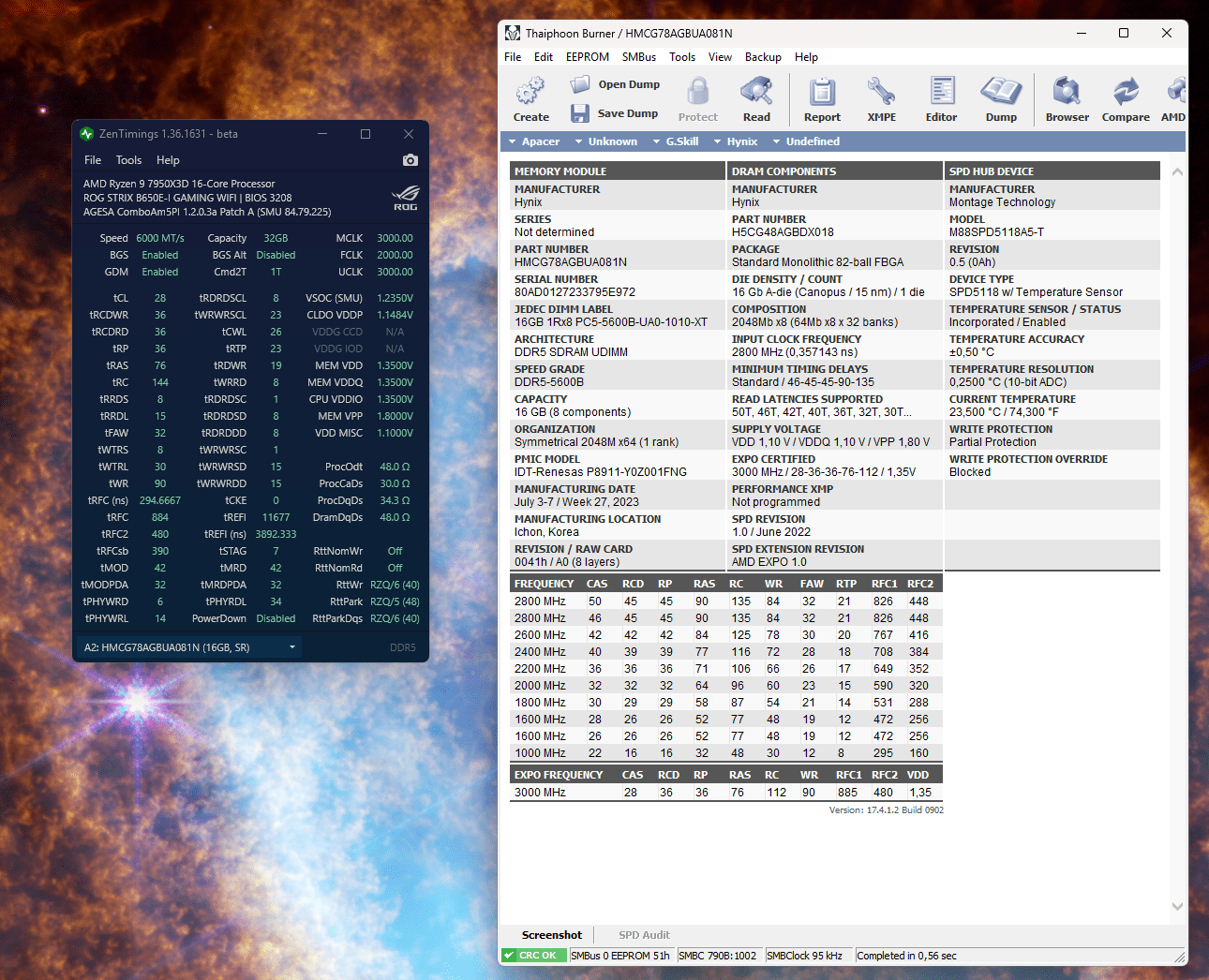Click the Thaiphoon Burner title bar icon
1209x980 pixels.
click(513, 33)
